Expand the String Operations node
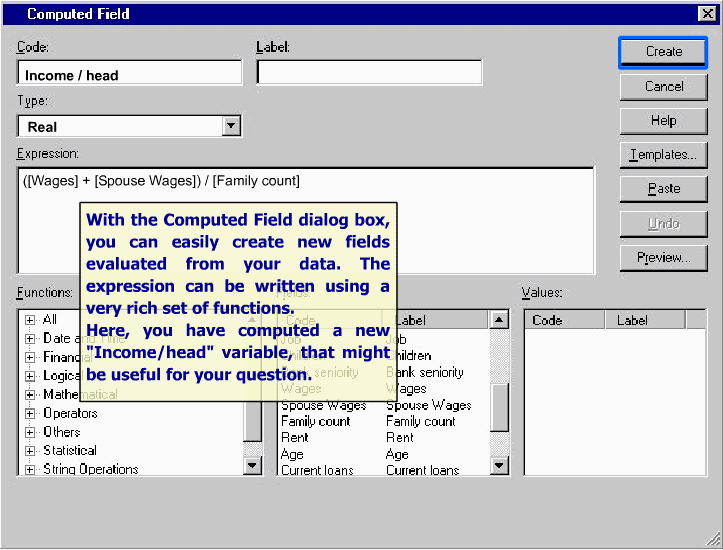Viewport: 723px width, 550px height. pos(30,469)
